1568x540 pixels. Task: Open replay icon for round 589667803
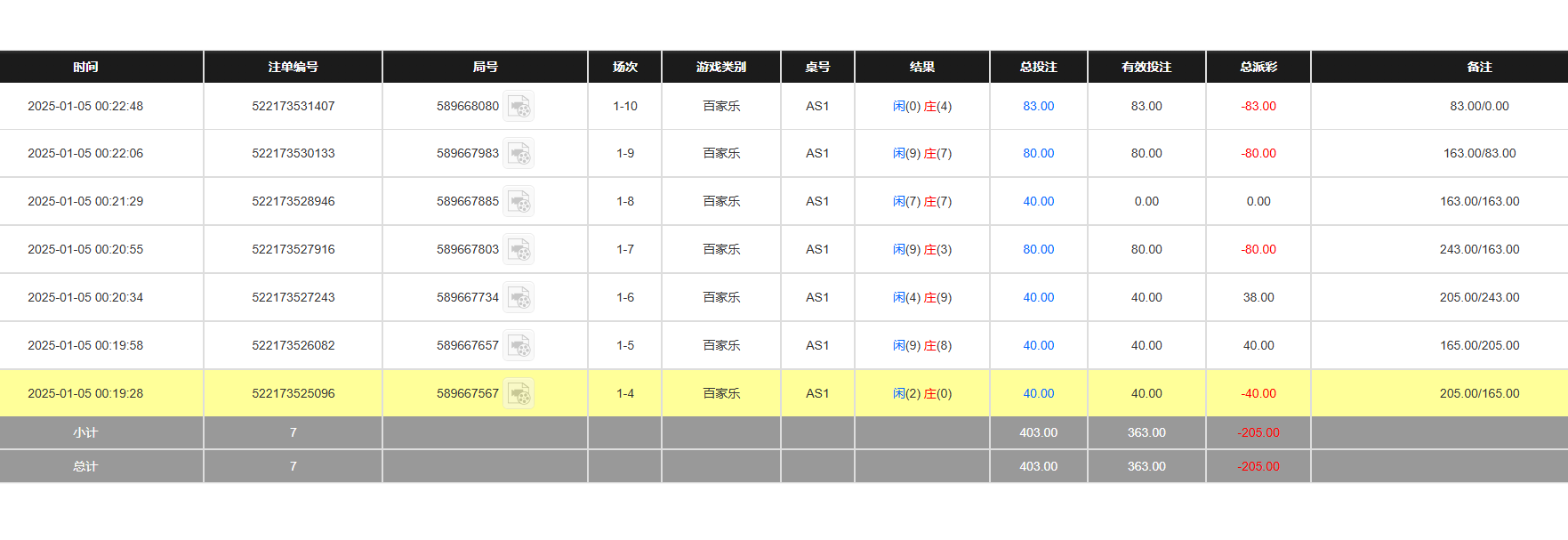pos(519,250)
